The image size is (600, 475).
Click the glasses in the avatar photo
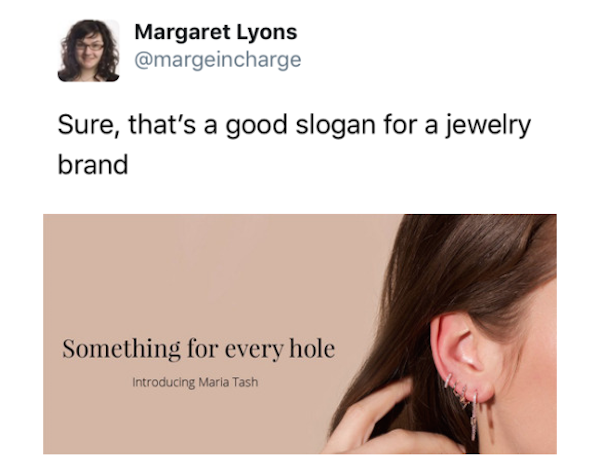(x=90, y=47)
